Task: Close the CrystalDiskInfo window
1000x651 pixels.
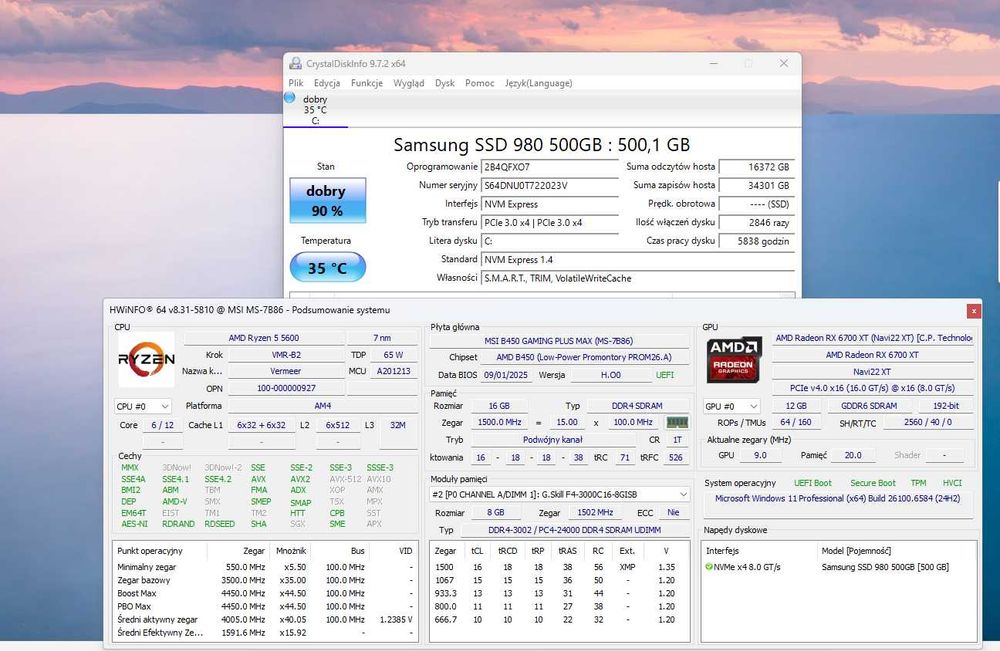Action: click(784, 63)
